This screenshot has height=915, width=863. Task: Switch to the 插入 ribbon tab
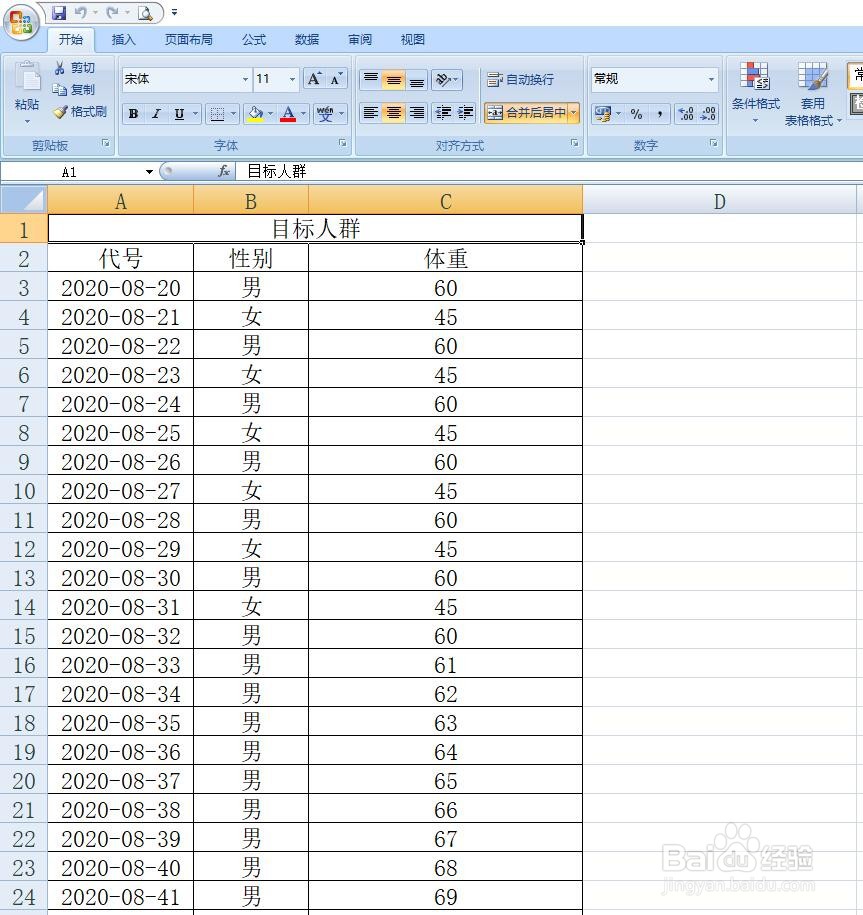tap(123, 39)
